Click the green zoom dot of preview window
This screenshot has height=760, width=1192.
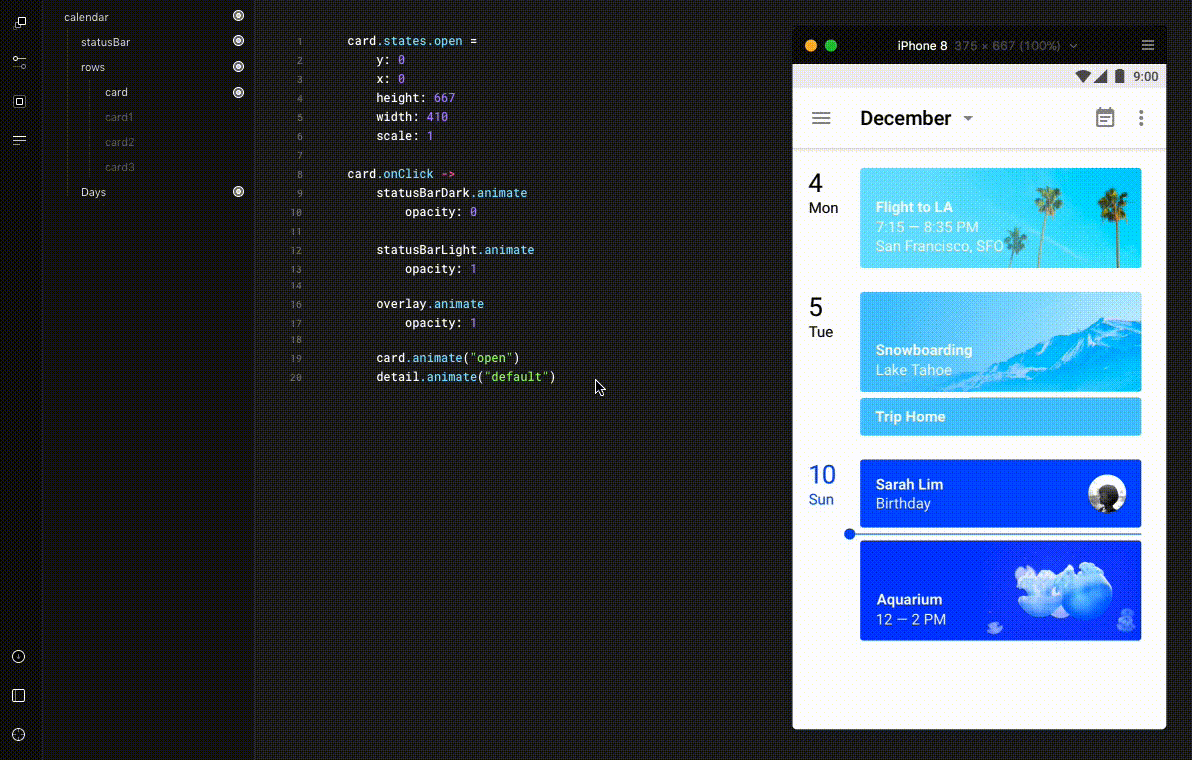tap(831, 46)
